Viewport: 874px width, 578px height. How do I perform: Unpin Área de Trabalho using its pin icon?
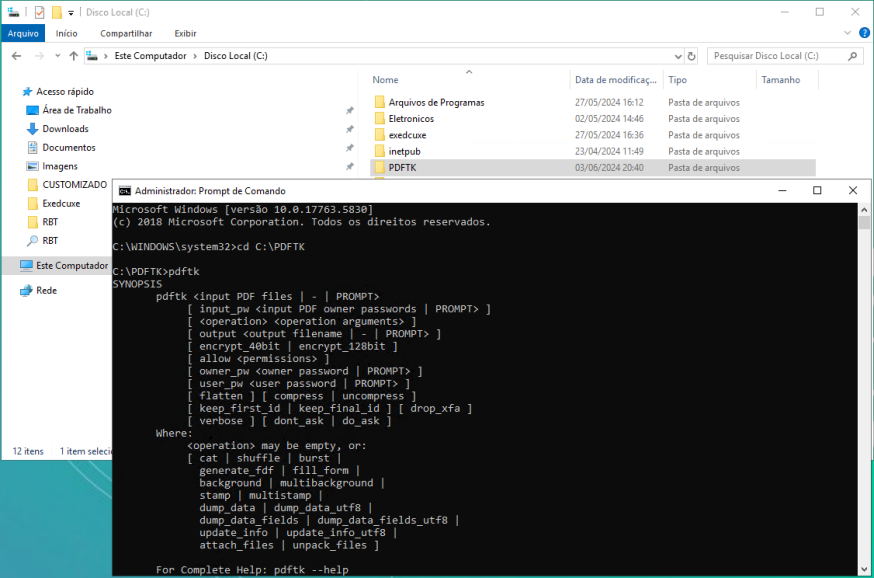pyautogui.click(x=349, y=111)
